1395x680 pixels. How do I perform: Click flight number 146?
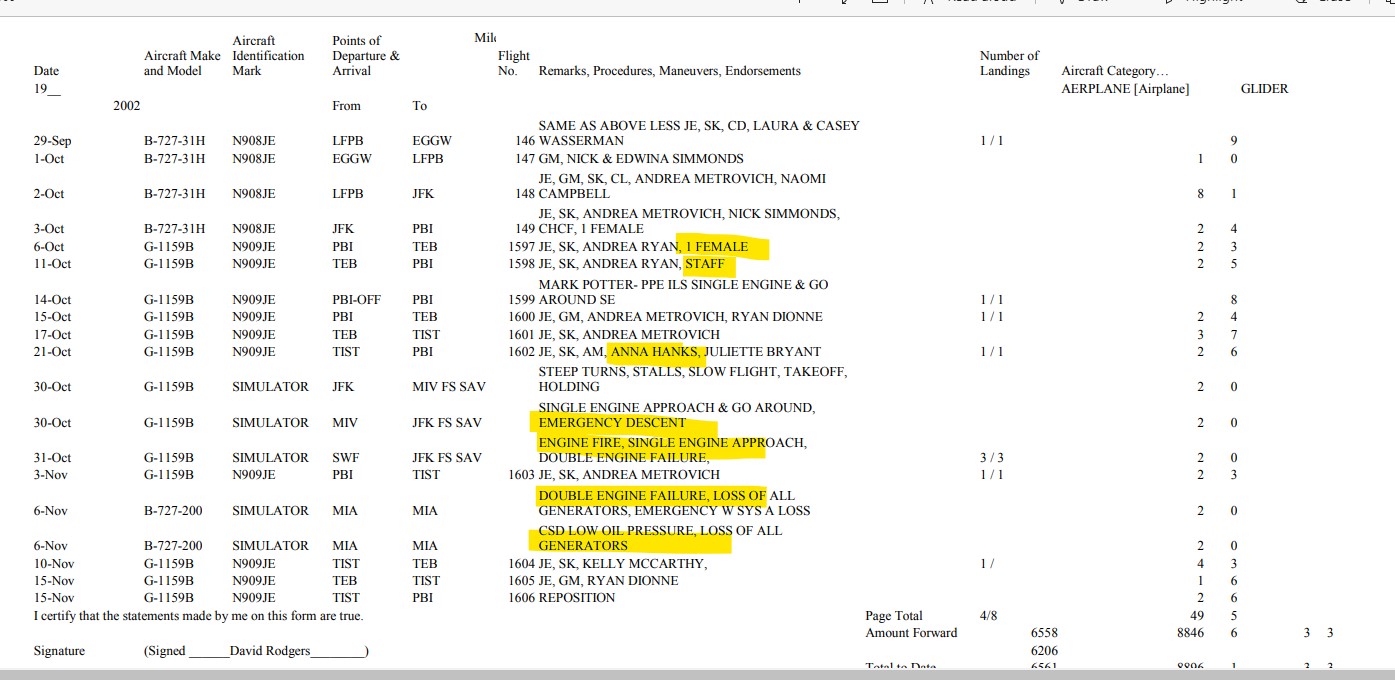pyautogui.click(x=525, y=141)
